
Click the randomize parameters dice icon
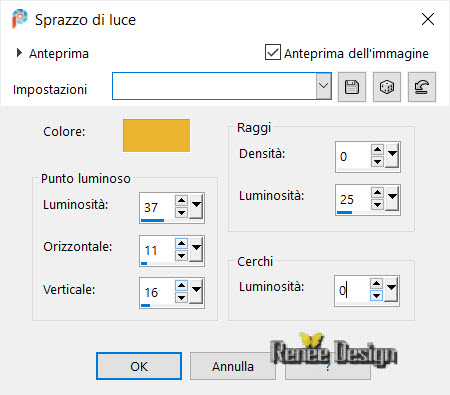pos(387,87)
